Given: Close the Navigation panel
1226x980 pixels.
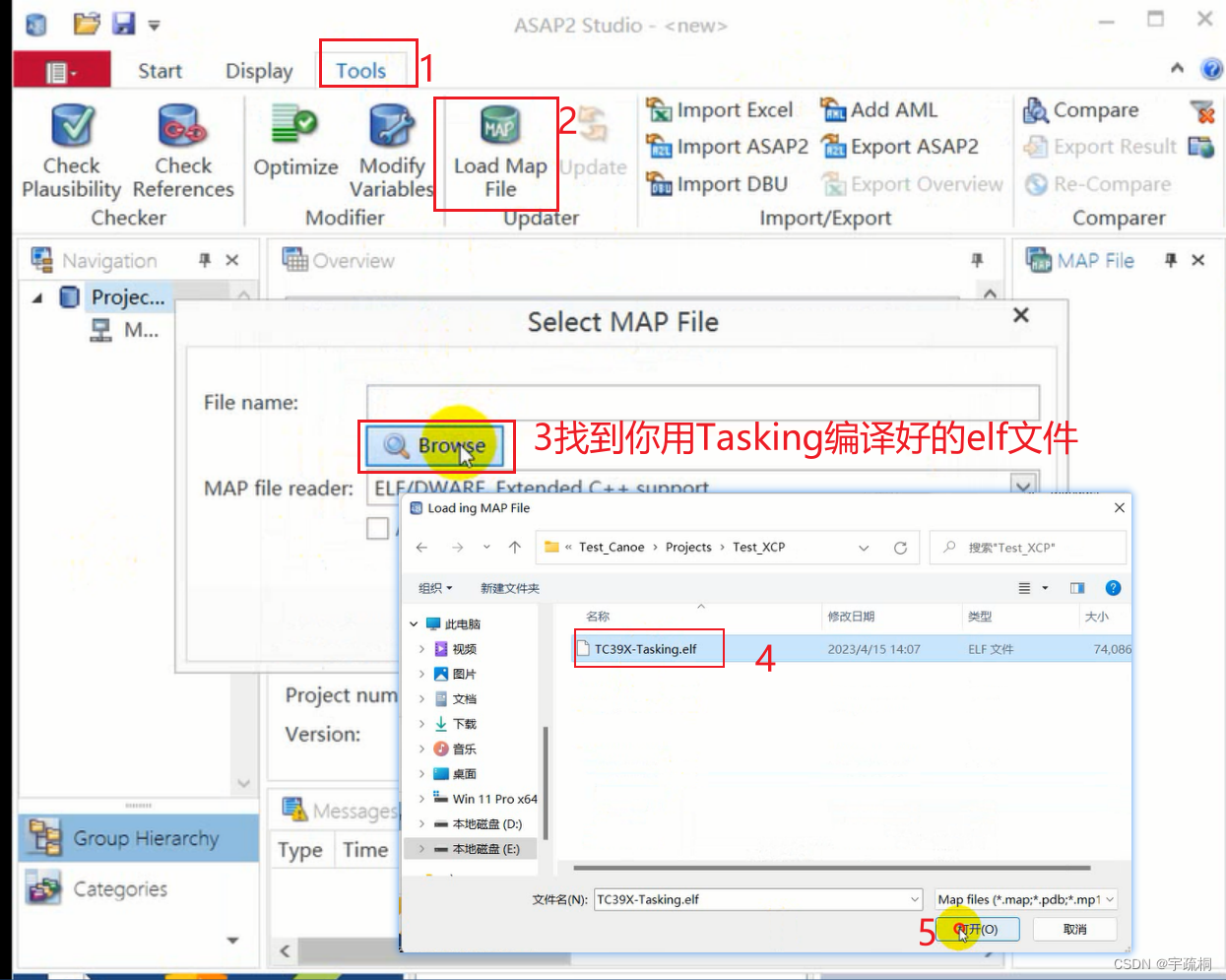Looking at the screenshot, I should pos(232,260).
